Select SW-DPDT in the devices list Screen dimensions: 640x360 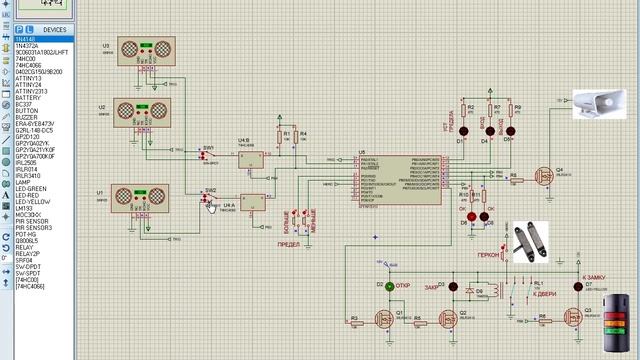click(44, 267)
